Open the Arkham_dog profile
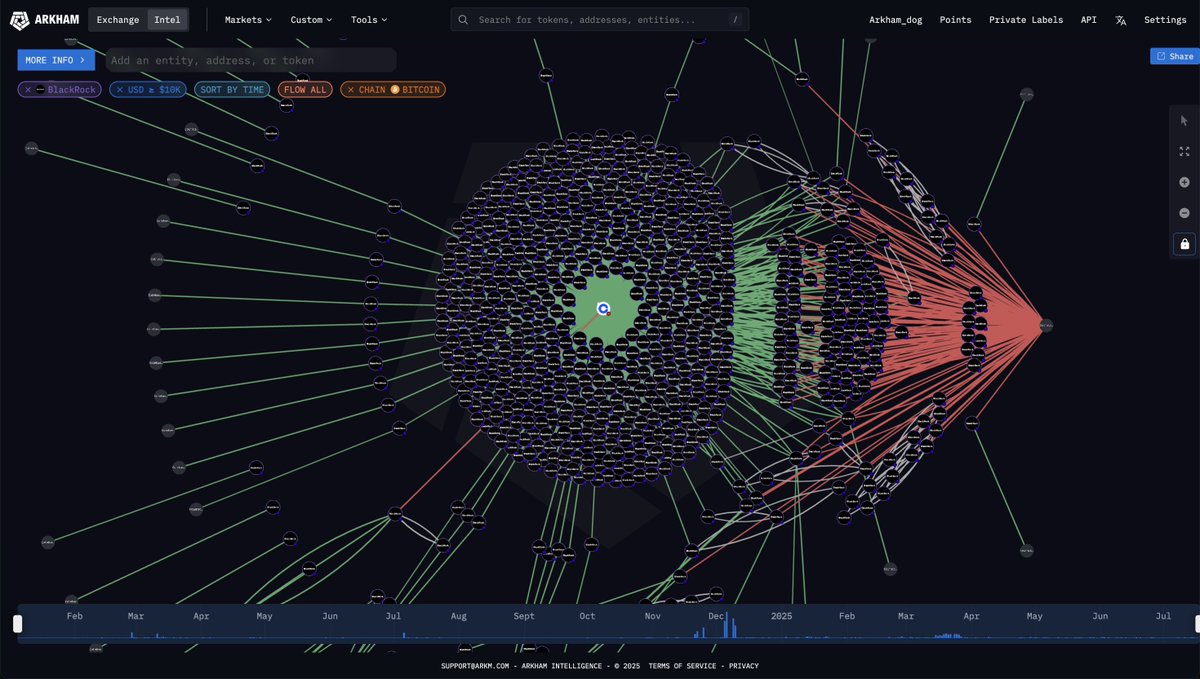 pyautogui.click(x=896, y=20)
